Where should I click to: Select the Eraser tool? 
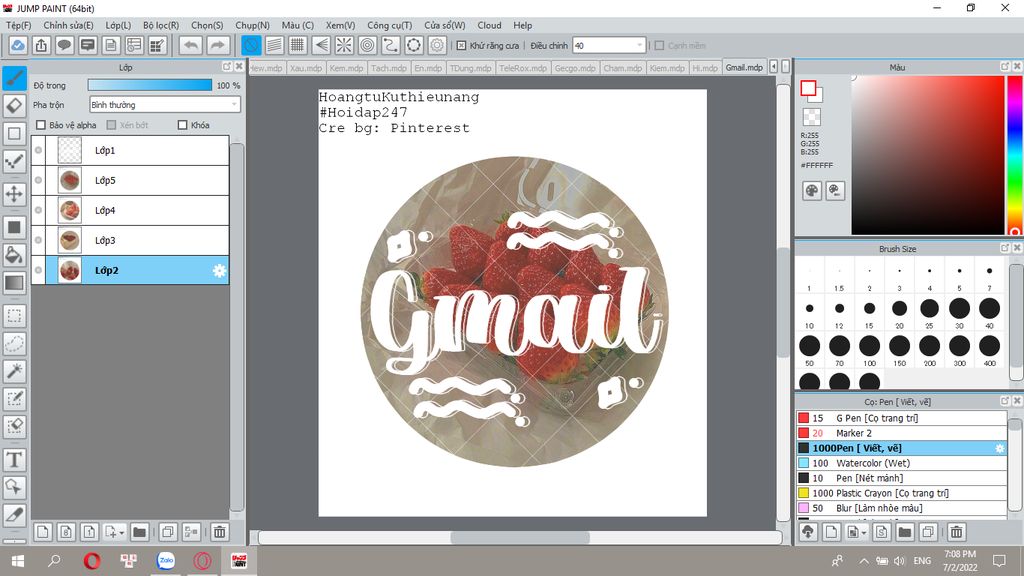[x=14, y=105]
